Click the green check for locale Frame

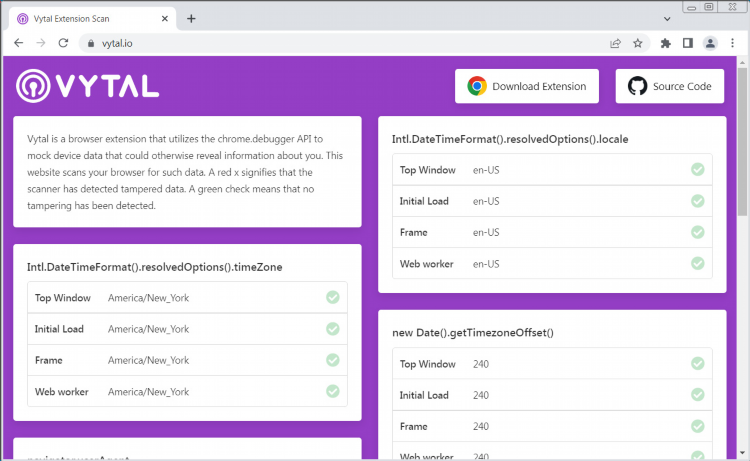(697, 232)
